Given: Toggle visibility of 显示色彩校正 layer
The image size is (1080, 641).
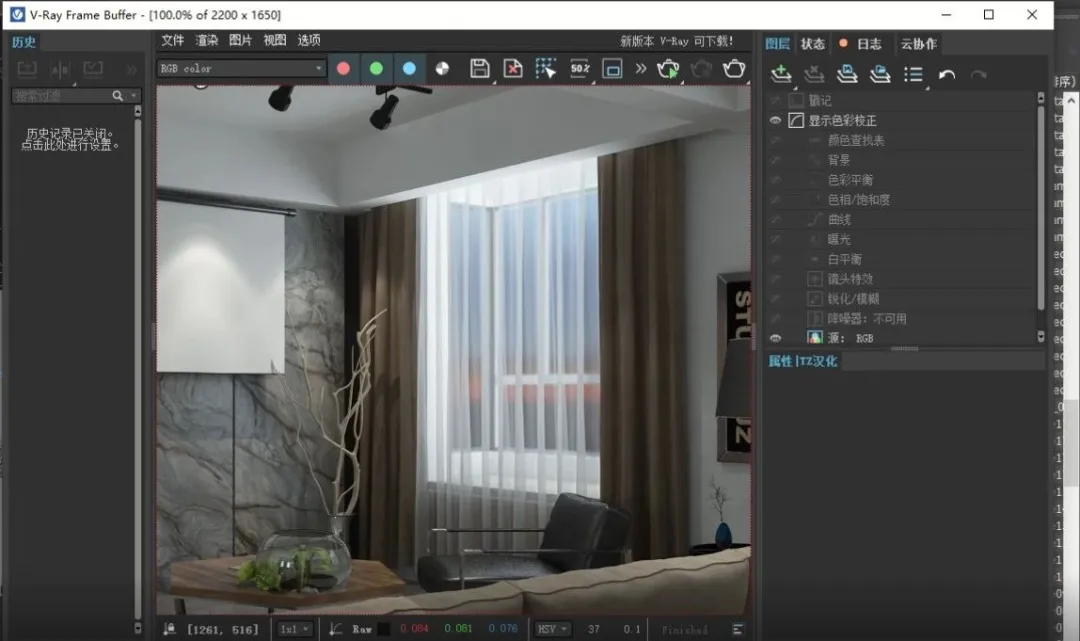Looking at the screenshot, I should tap(776, 120).
